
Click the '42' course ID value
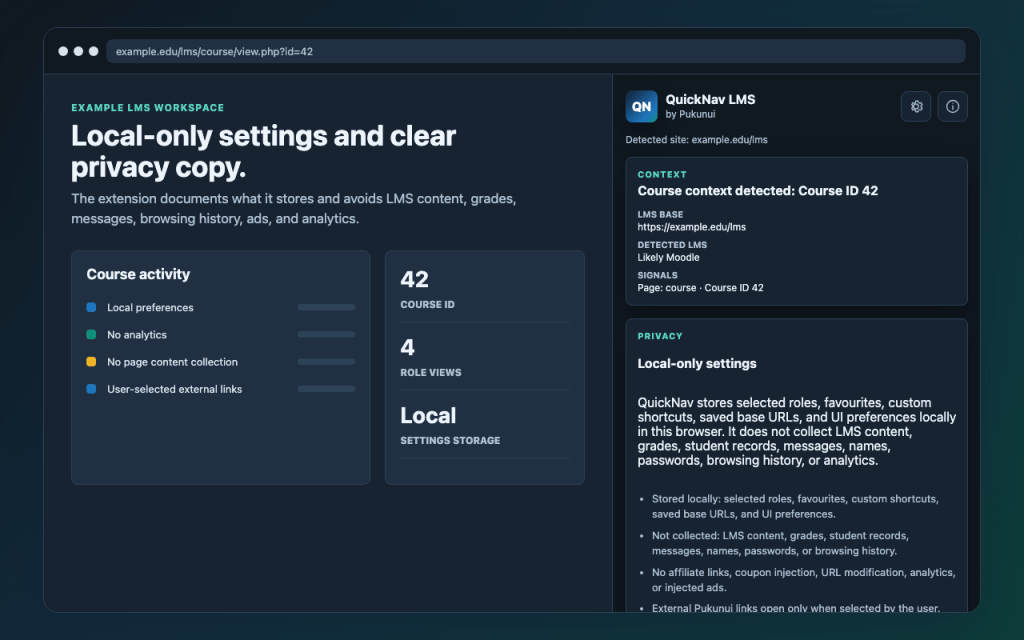(415, 280)
